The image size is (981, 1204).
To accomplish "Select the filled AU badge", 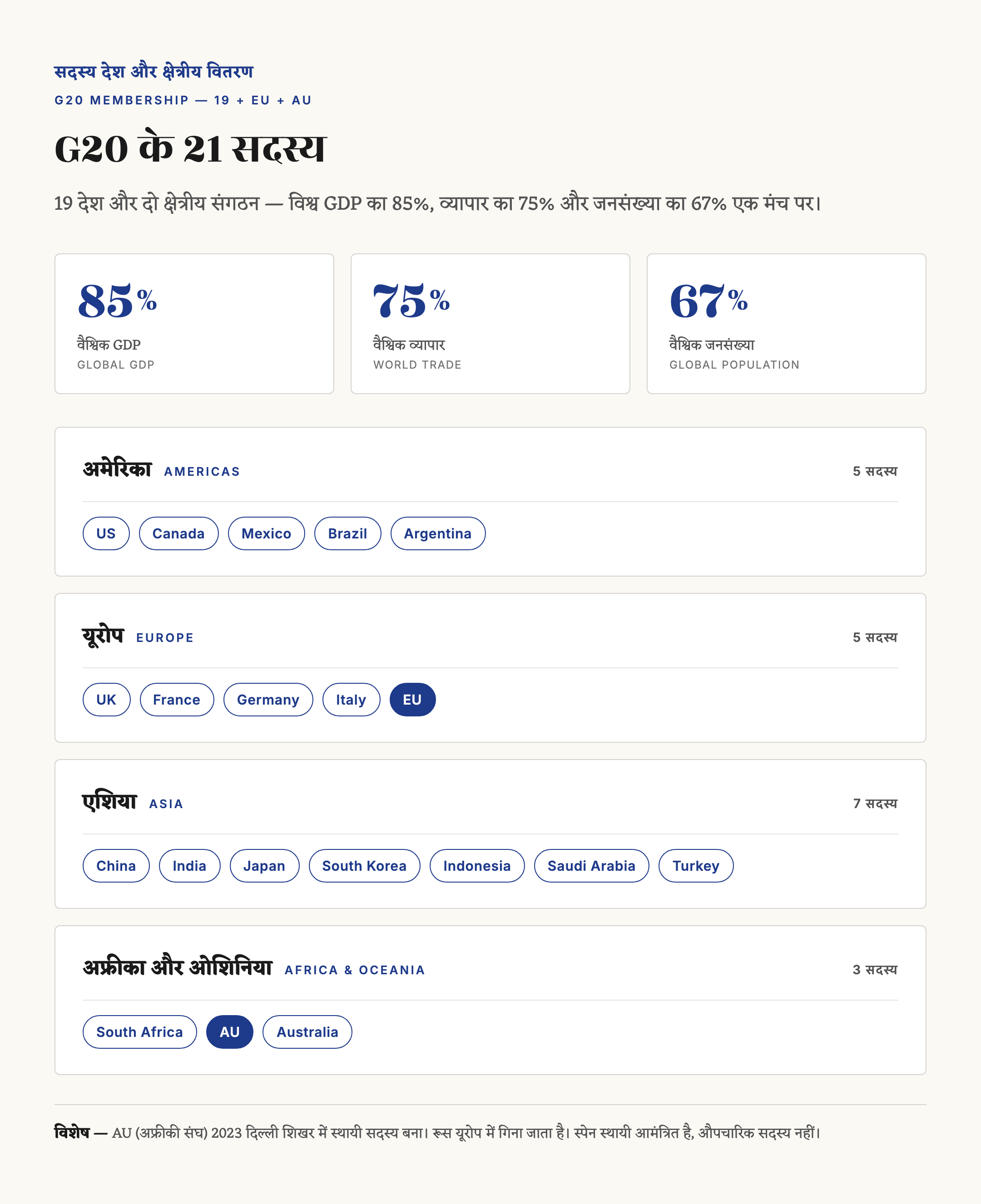I will pyautogui.click(x=229, y=1031).
